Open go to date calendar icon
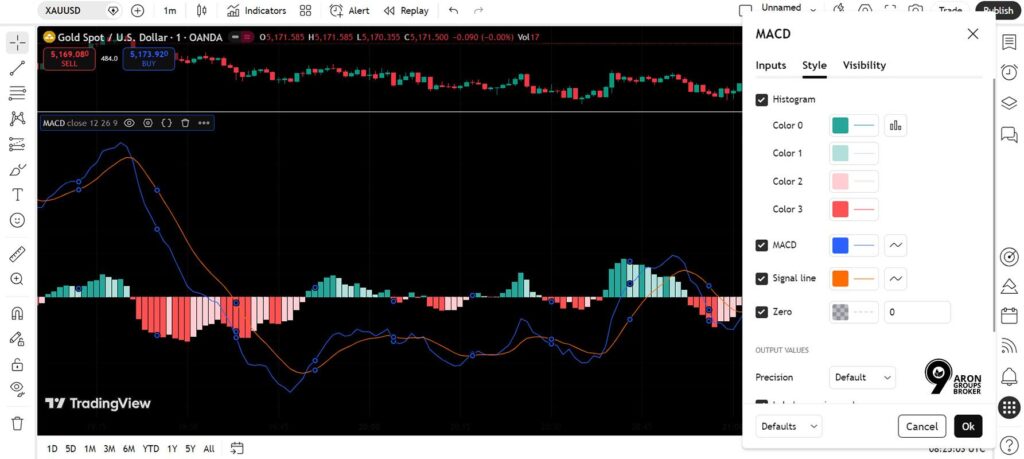The height and width of the screenshot is (459, 1024). [x=237, y=448]
